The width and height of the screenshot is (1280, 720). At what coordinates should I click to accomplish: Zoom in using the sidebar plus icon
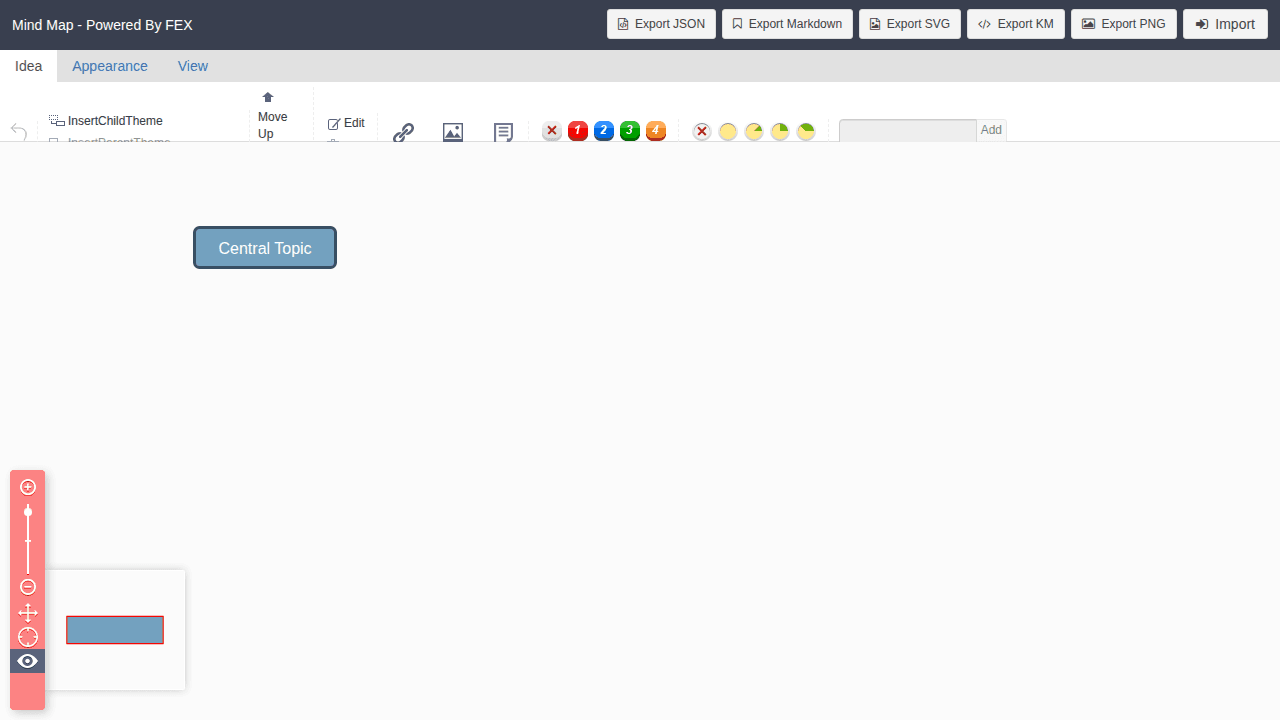(27, 487)
